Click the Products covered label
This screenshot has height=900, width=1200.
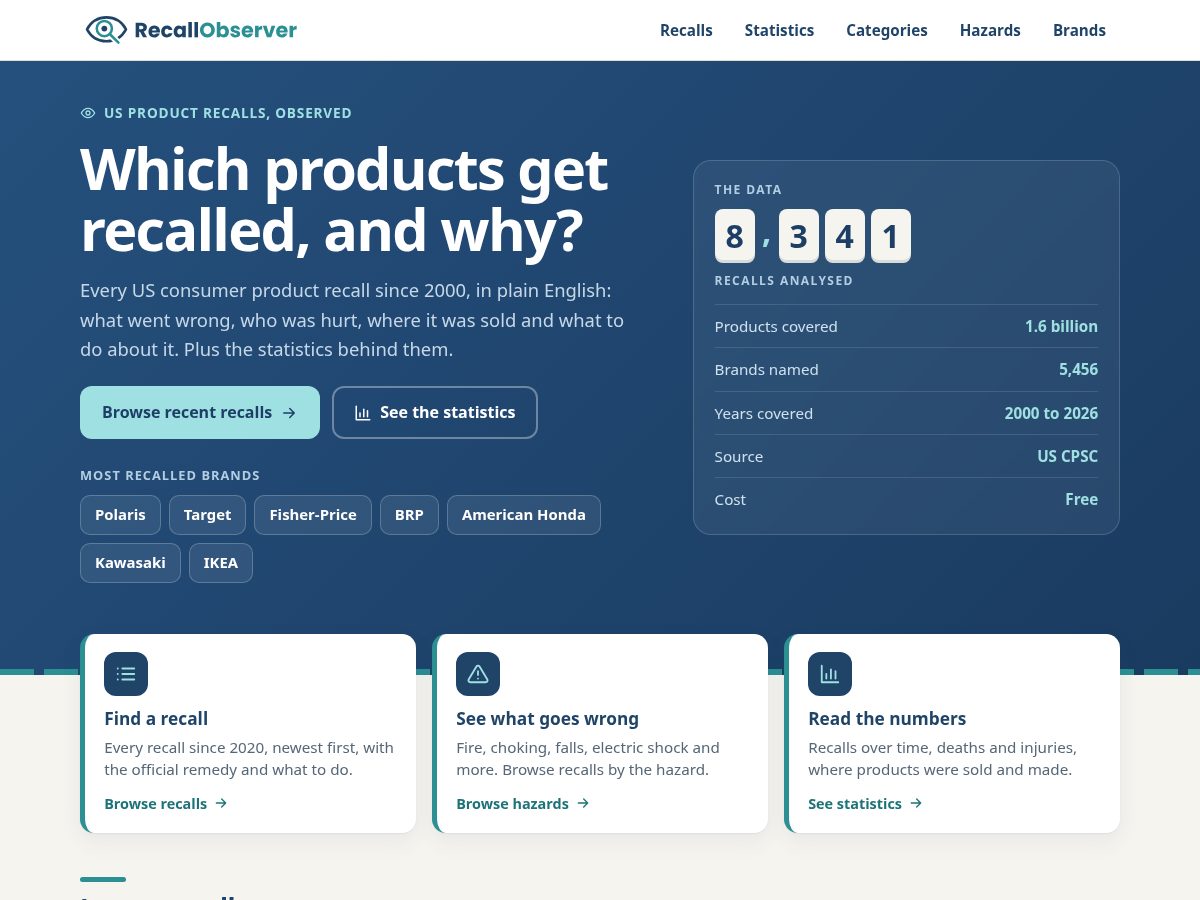click(776, 326)
